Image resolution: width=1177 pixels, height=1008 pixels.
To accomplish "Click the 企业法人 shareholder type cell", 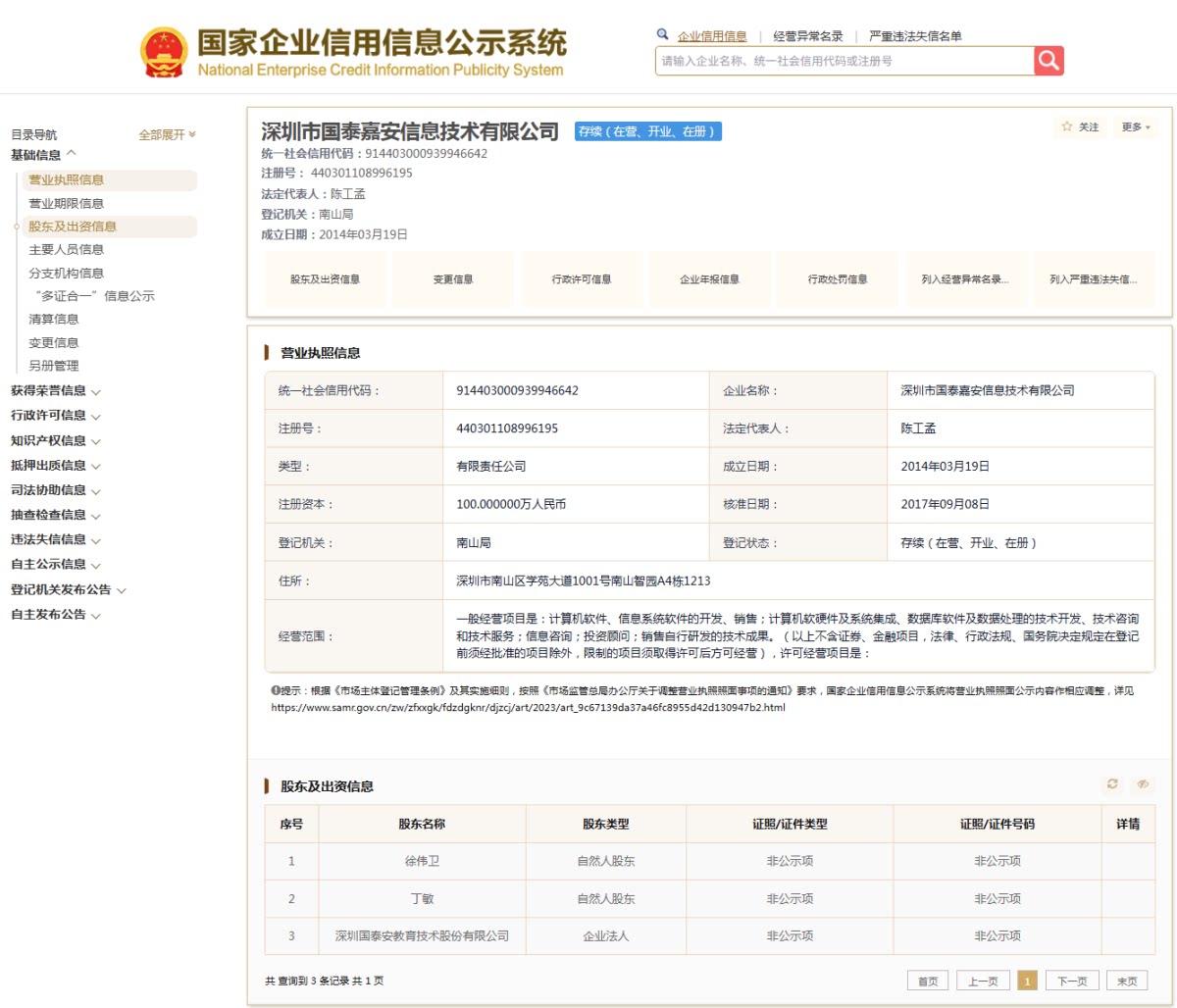I will click(x=606, y=935).
